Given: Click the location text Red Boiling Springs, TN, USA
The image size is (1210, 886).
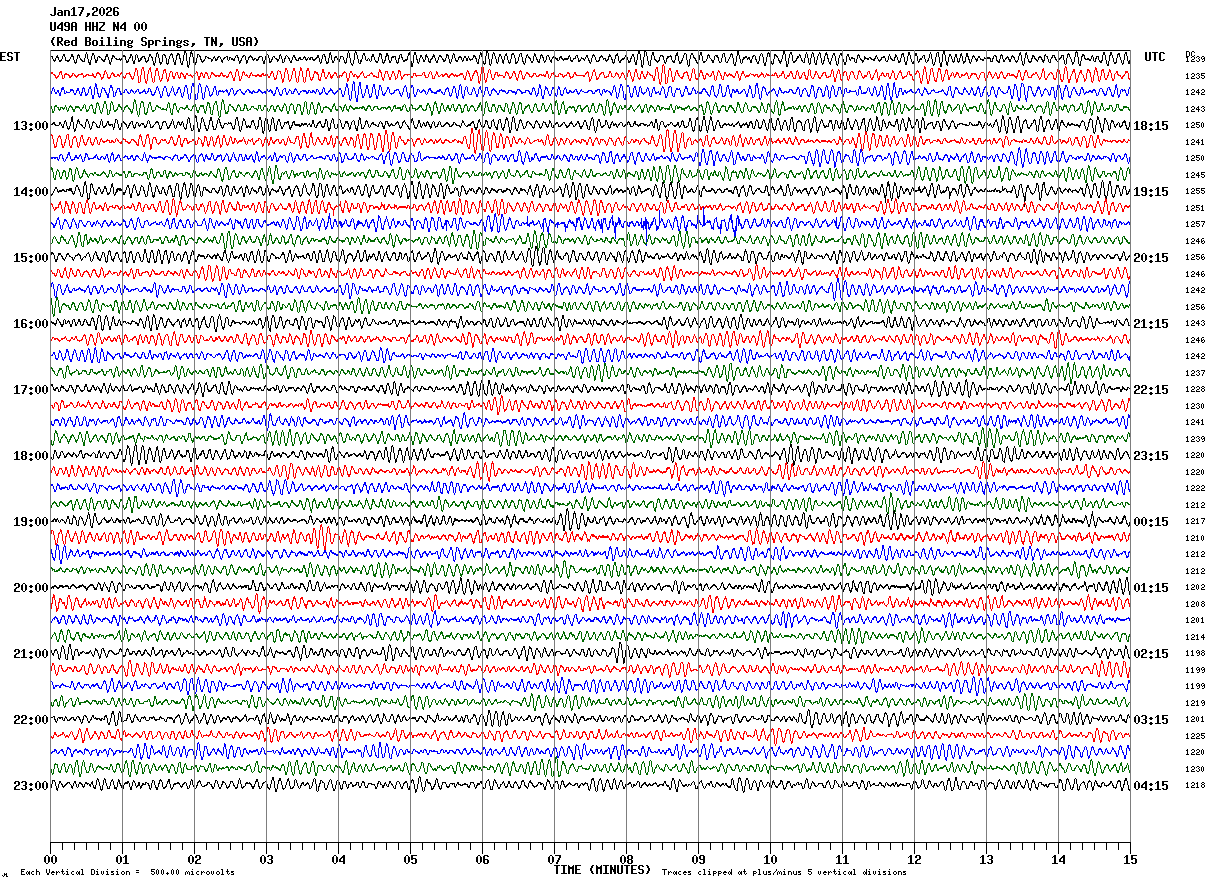Looking at the screenshot, I should [x=154, y=42].
